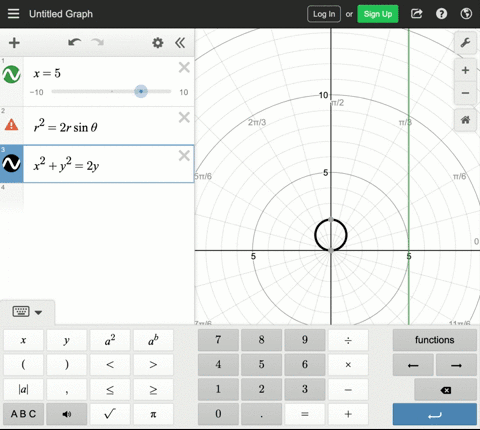Click the greater than key

click(x=153, y=365)
